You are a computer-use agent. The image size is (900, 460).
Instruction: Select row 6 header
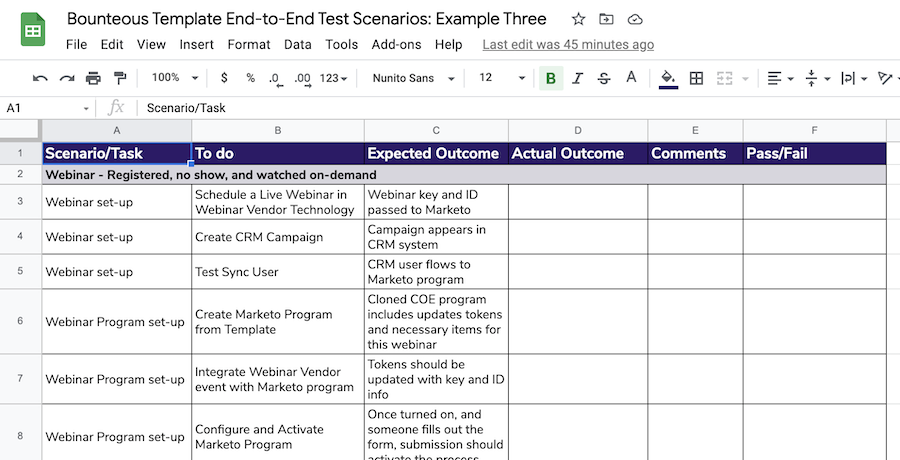[20, 321]
